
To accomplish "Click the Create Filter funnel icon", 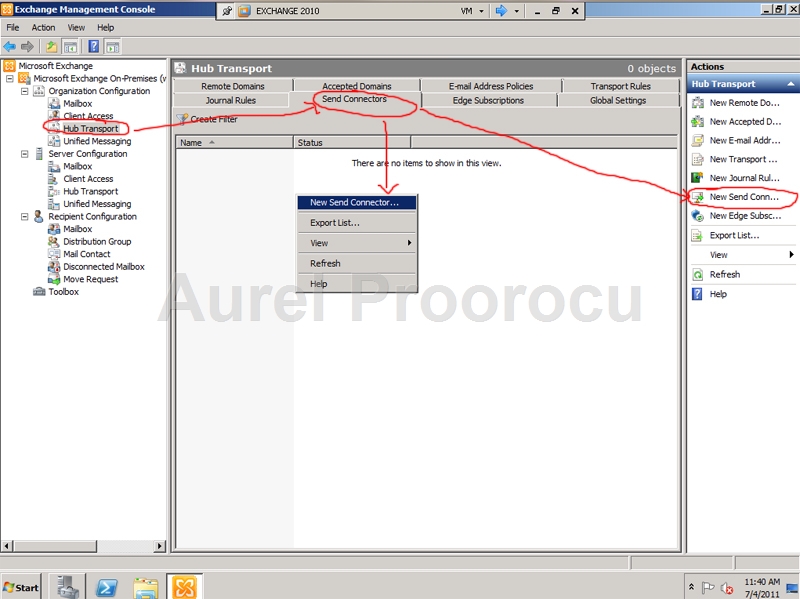I will [182, 119].
